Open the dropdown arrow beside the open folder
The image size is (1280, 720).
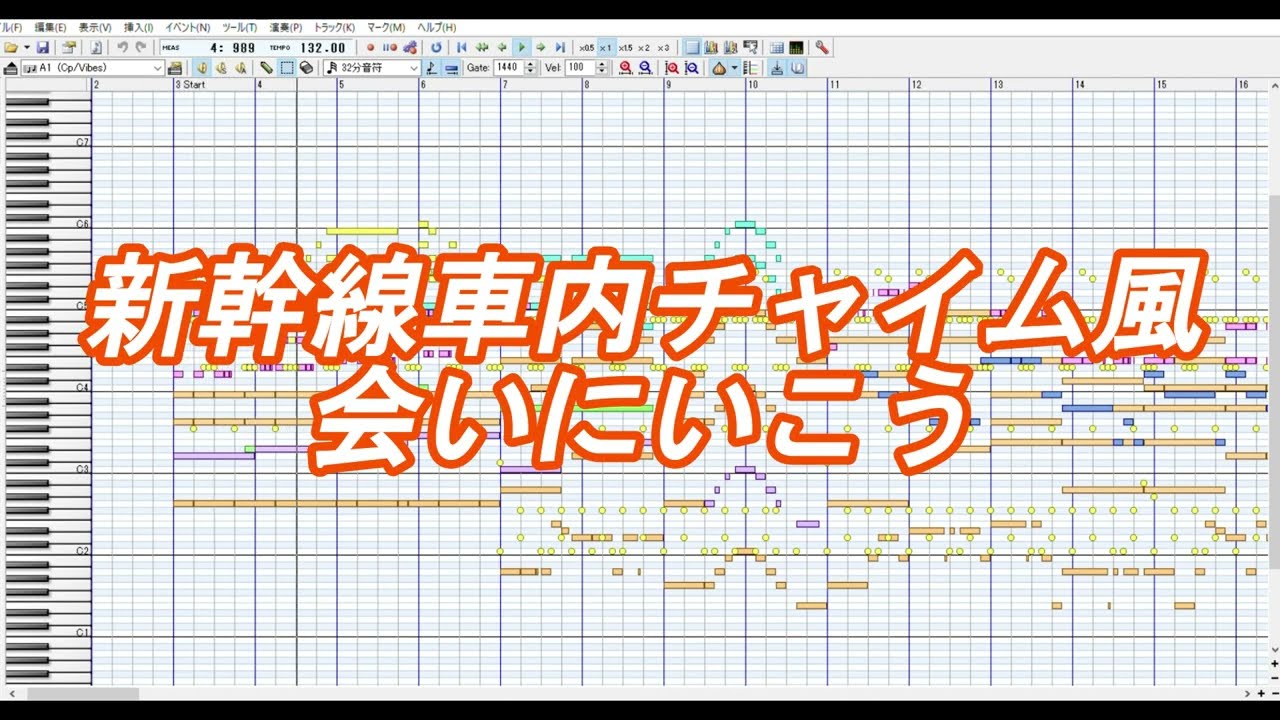tap(26, 47)
